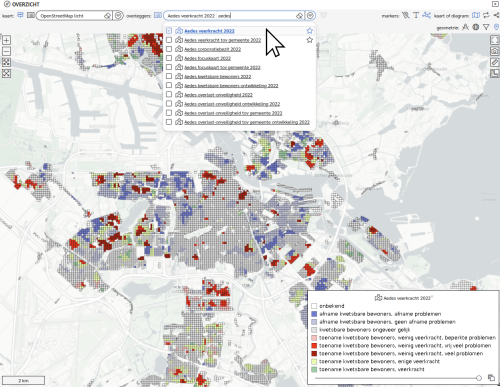Click the fullscreen icon at top right of map
Viewport: 500px width, 387px height.
tap(495, 40)
